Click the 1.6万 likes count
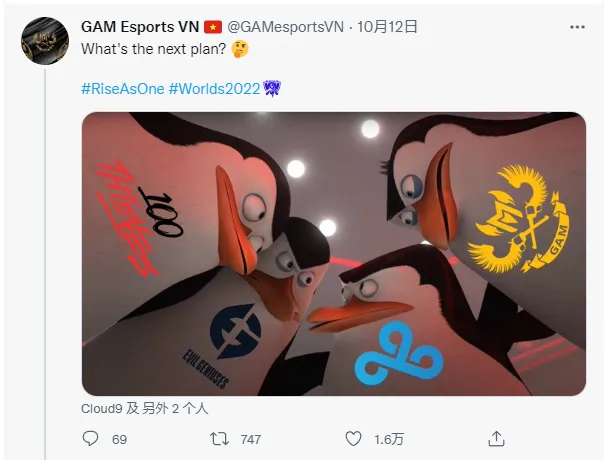Viewport: 605px width, 460px height. point(389,439)
